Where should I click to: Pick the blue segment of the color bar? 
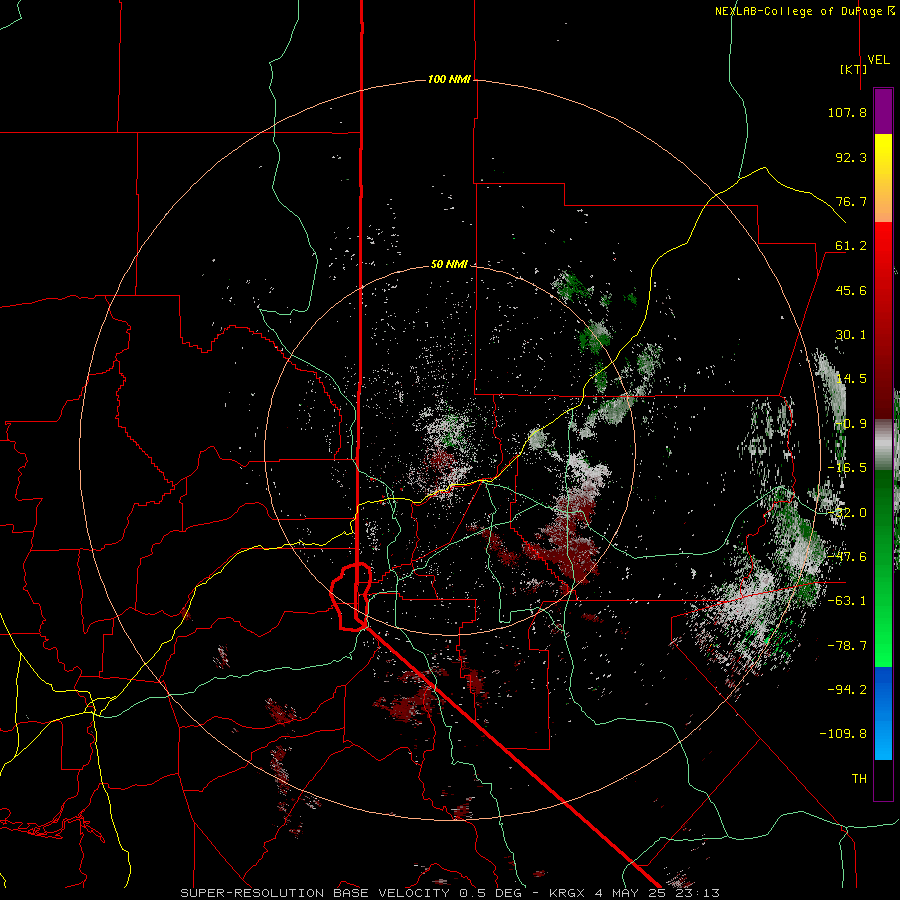pos(883,713)
